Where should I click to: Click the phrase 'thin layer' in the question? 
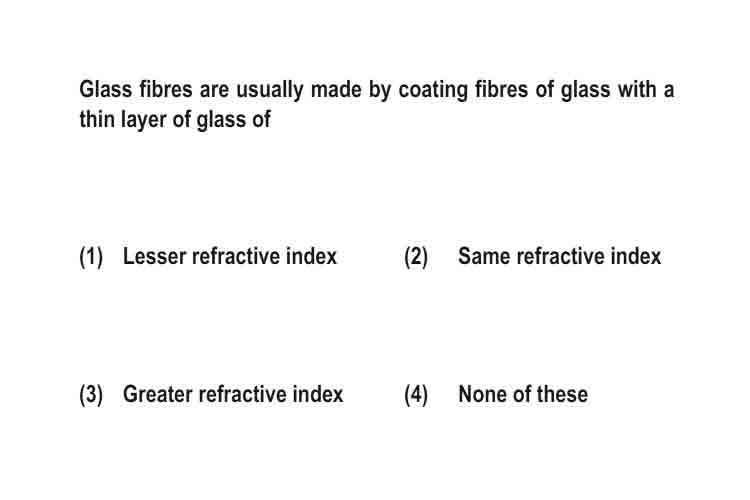[122, 120]
